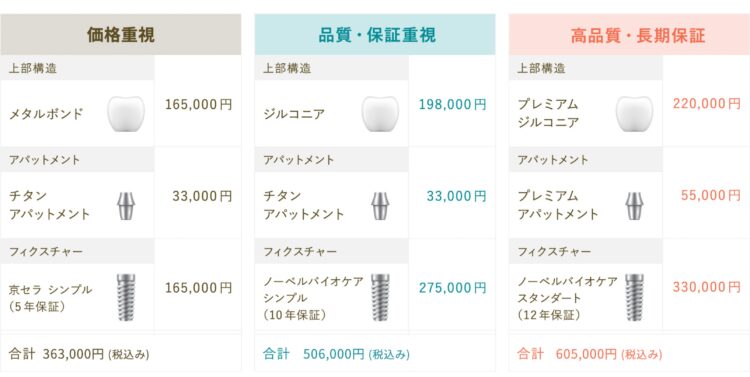Click the ノーベルバイオケア スタンダート implant screw icon
This screenshot has width=750, height=377.
tap(635, 297)
